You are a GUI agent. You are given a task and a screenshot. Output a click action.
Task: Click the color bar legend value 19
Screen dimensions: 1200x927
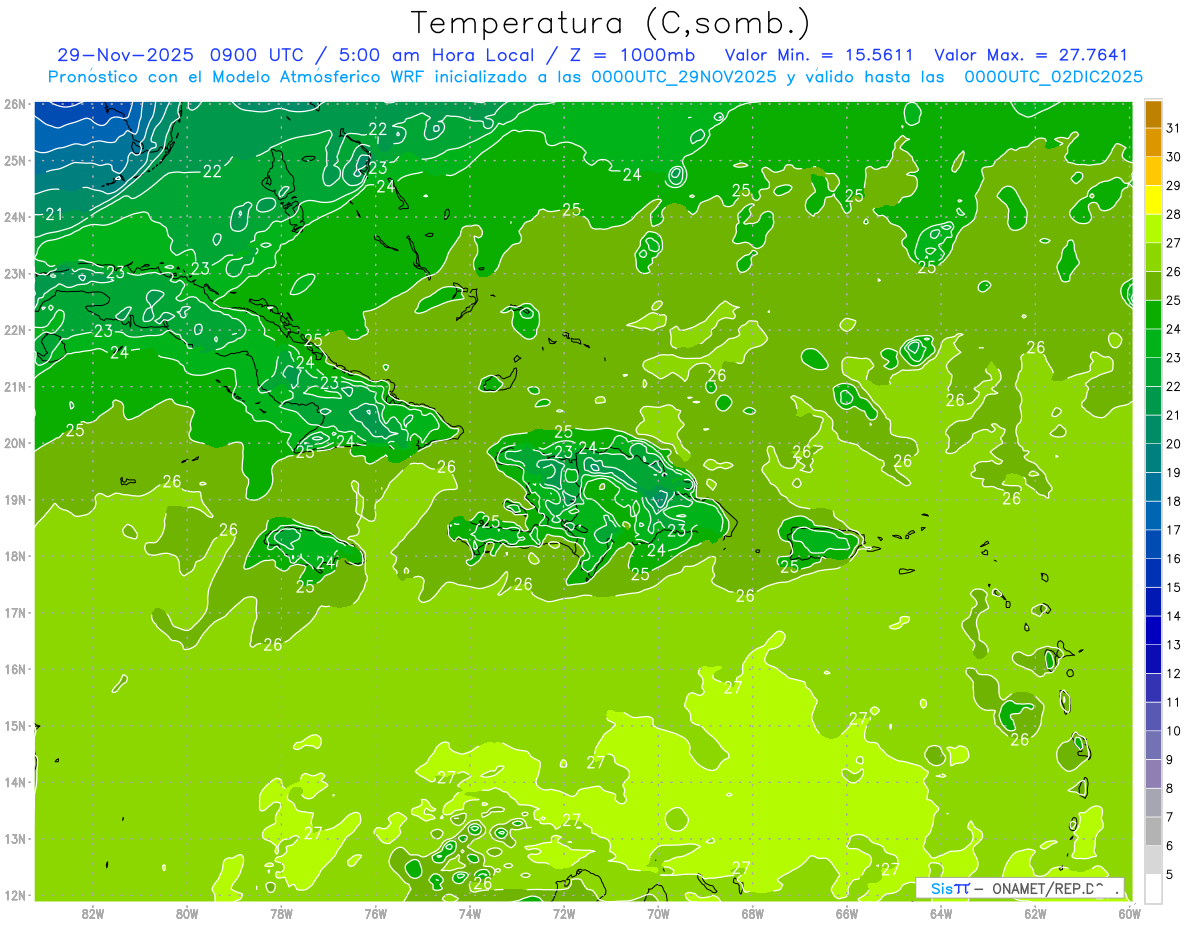(1174, 472)
